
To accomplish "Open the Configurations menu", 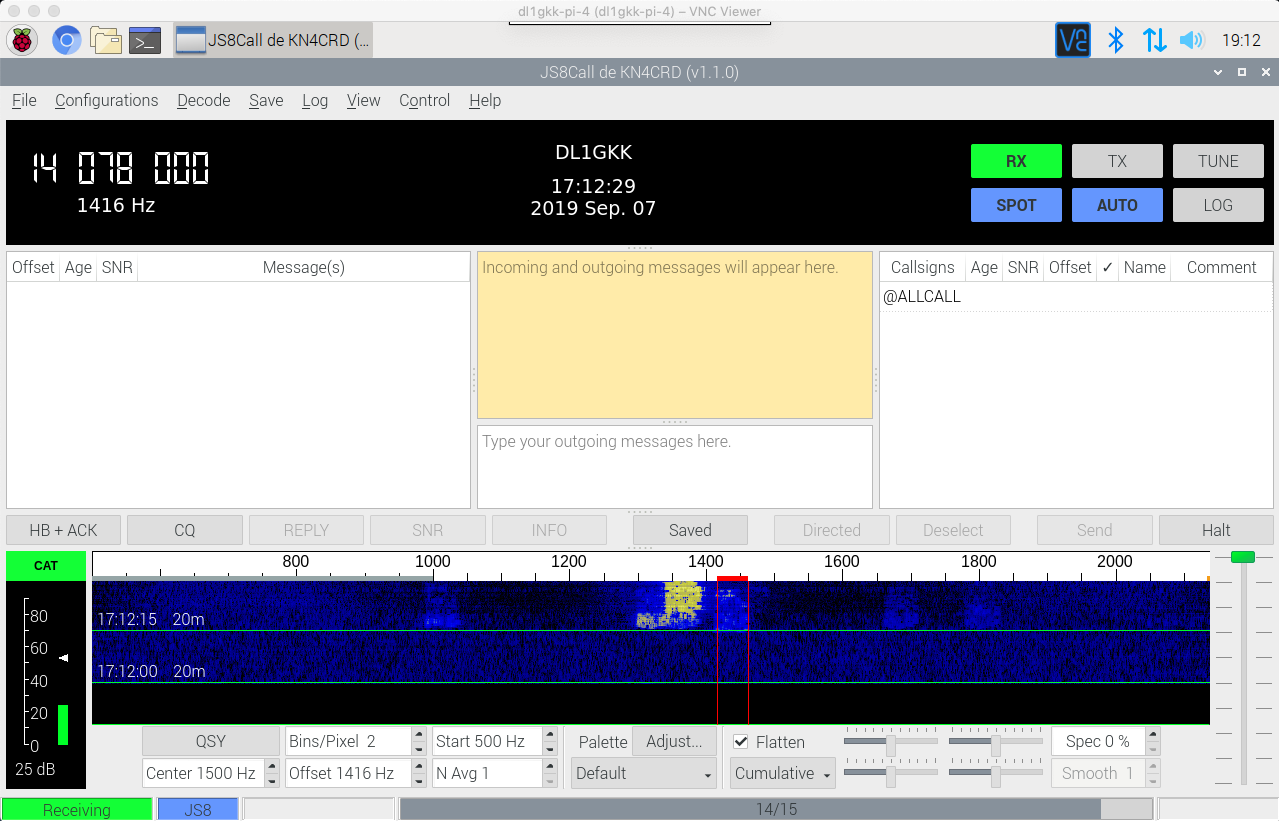I will (106, 100).
